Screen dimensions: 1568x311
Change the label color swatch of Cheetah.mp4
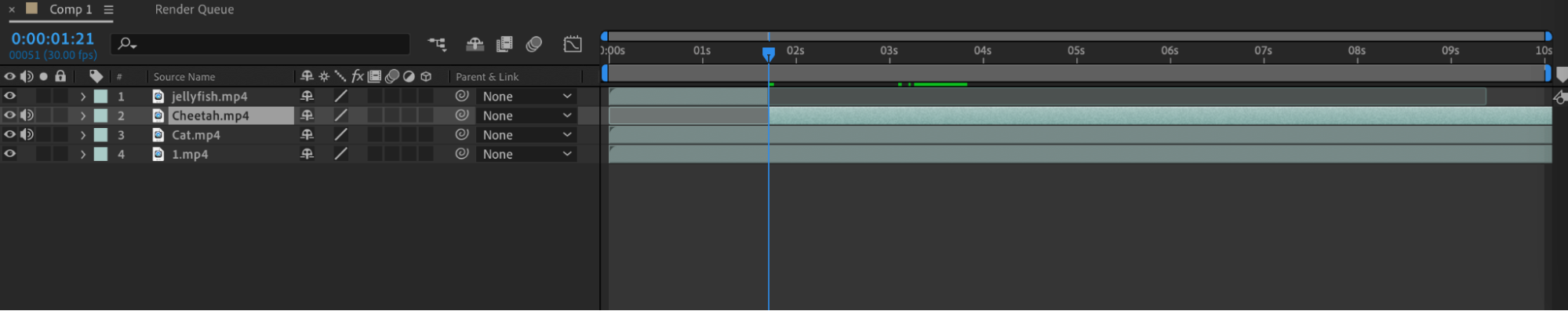coord(100,115)
